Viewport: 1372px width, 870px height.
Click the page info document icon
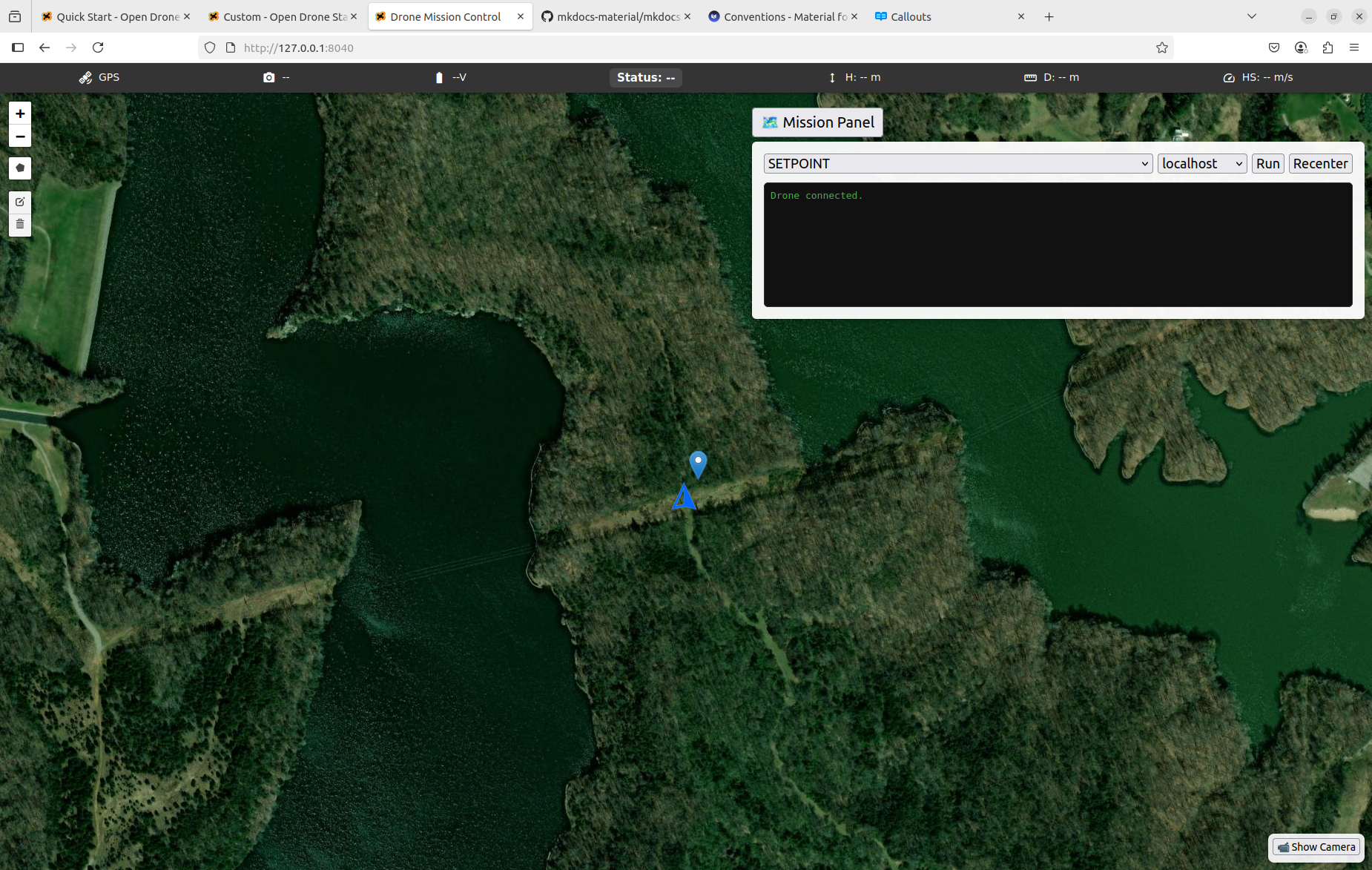pos(231,47)
